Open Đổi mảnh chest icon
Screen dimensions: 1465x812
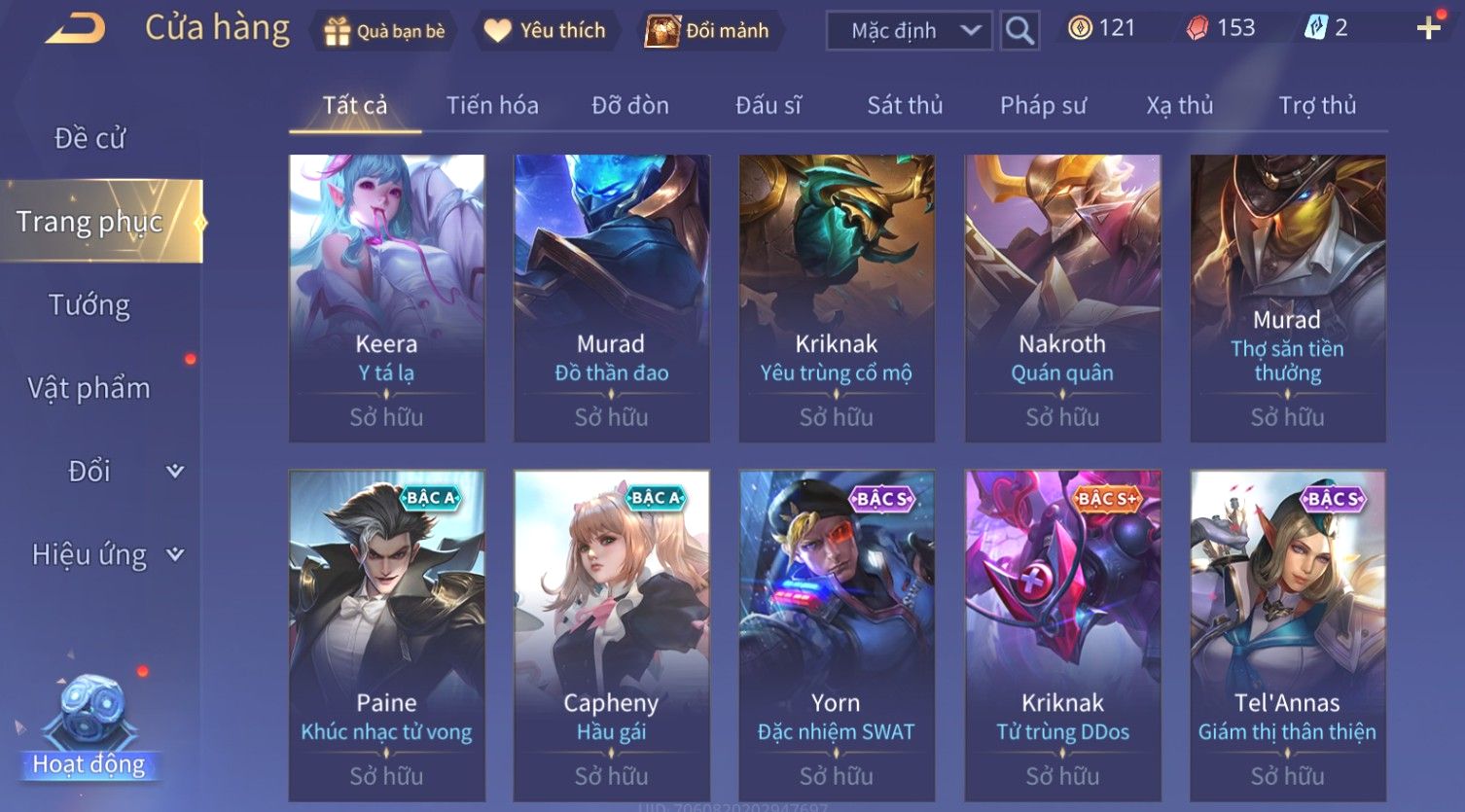click(x=663, y=31)
